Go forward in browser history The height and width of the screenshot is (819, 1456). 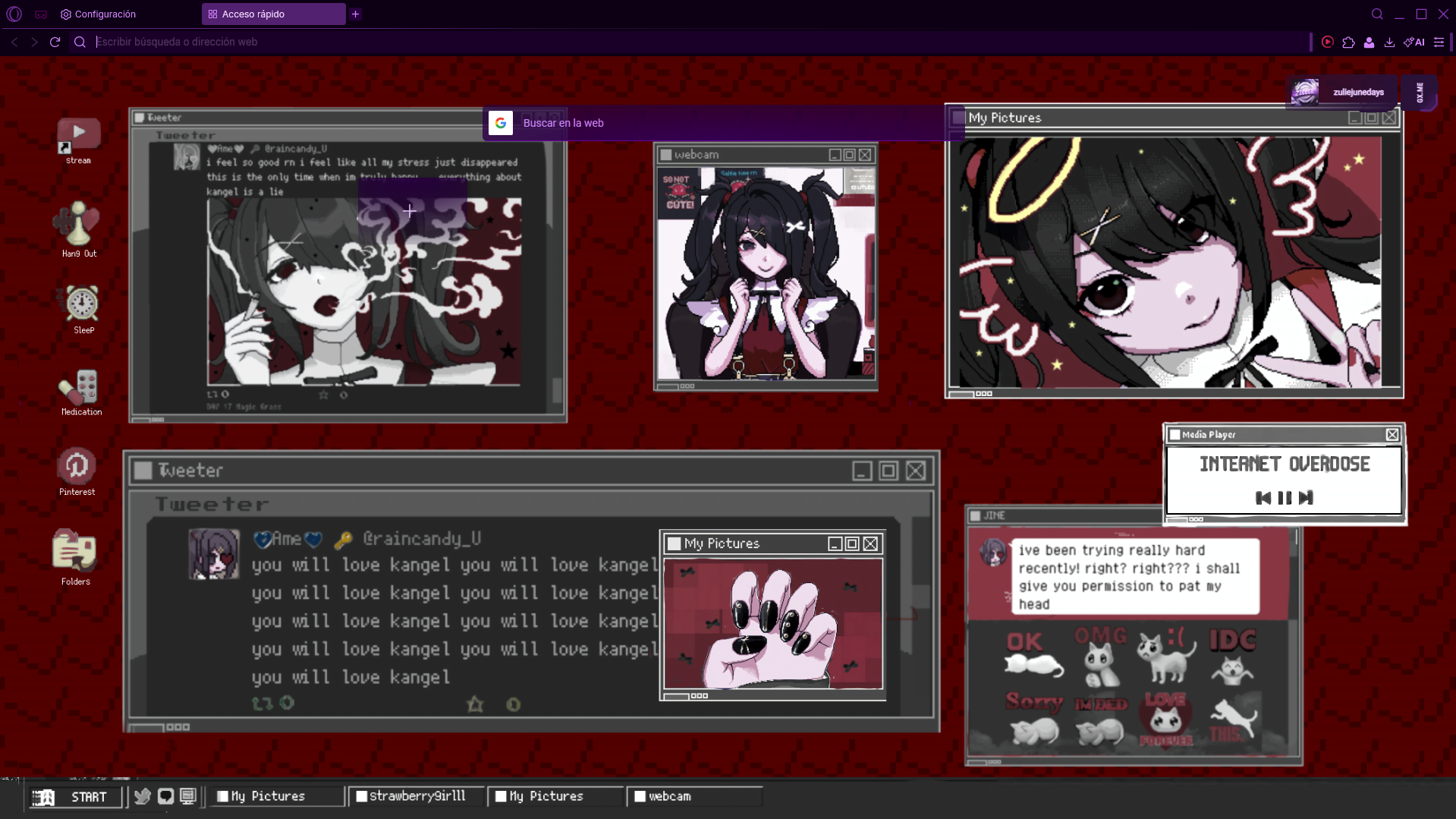[x=34, y=42]
